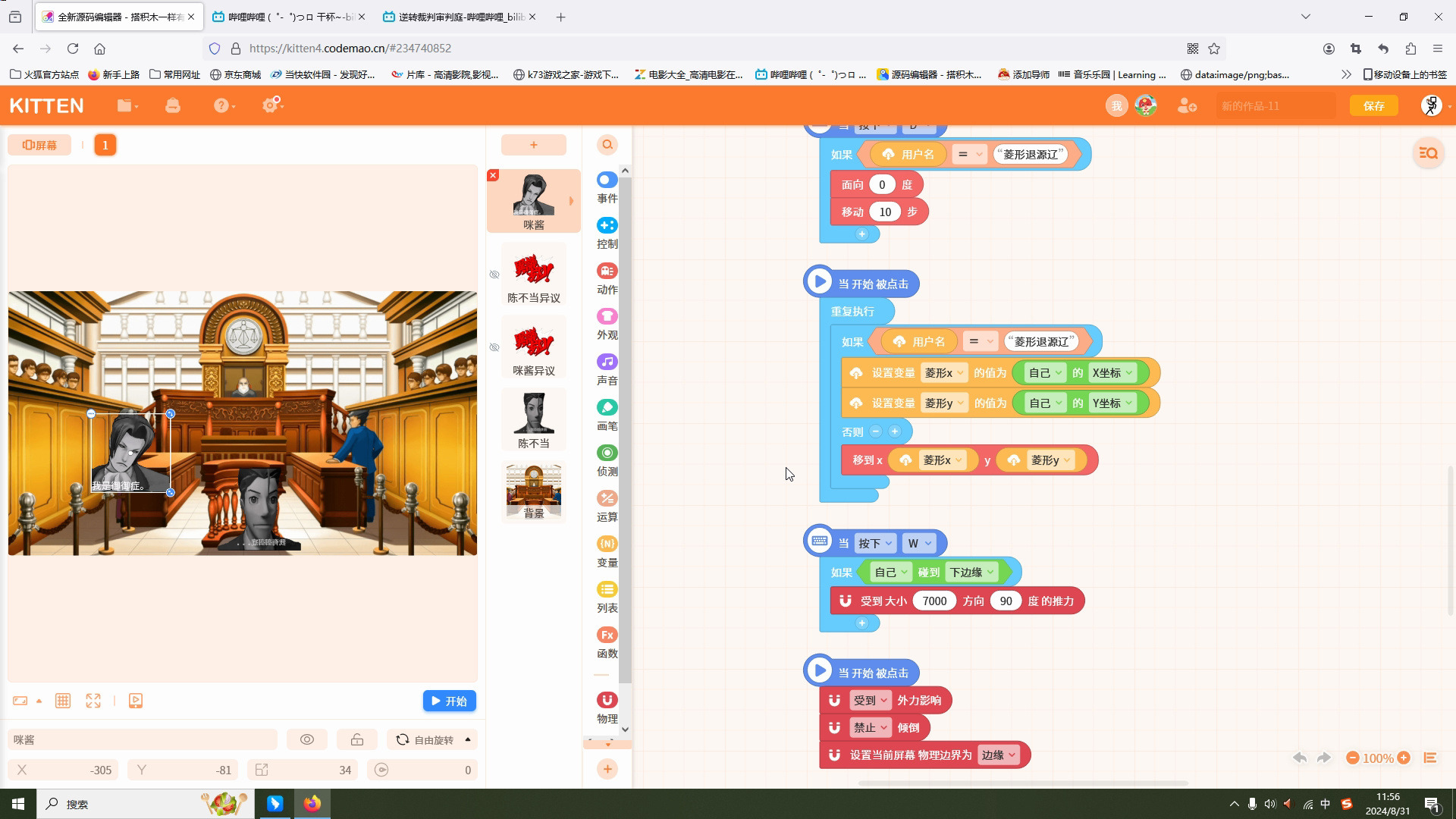
Task: Open the backpack icon in Kitten header
Action: coord(173,105)
